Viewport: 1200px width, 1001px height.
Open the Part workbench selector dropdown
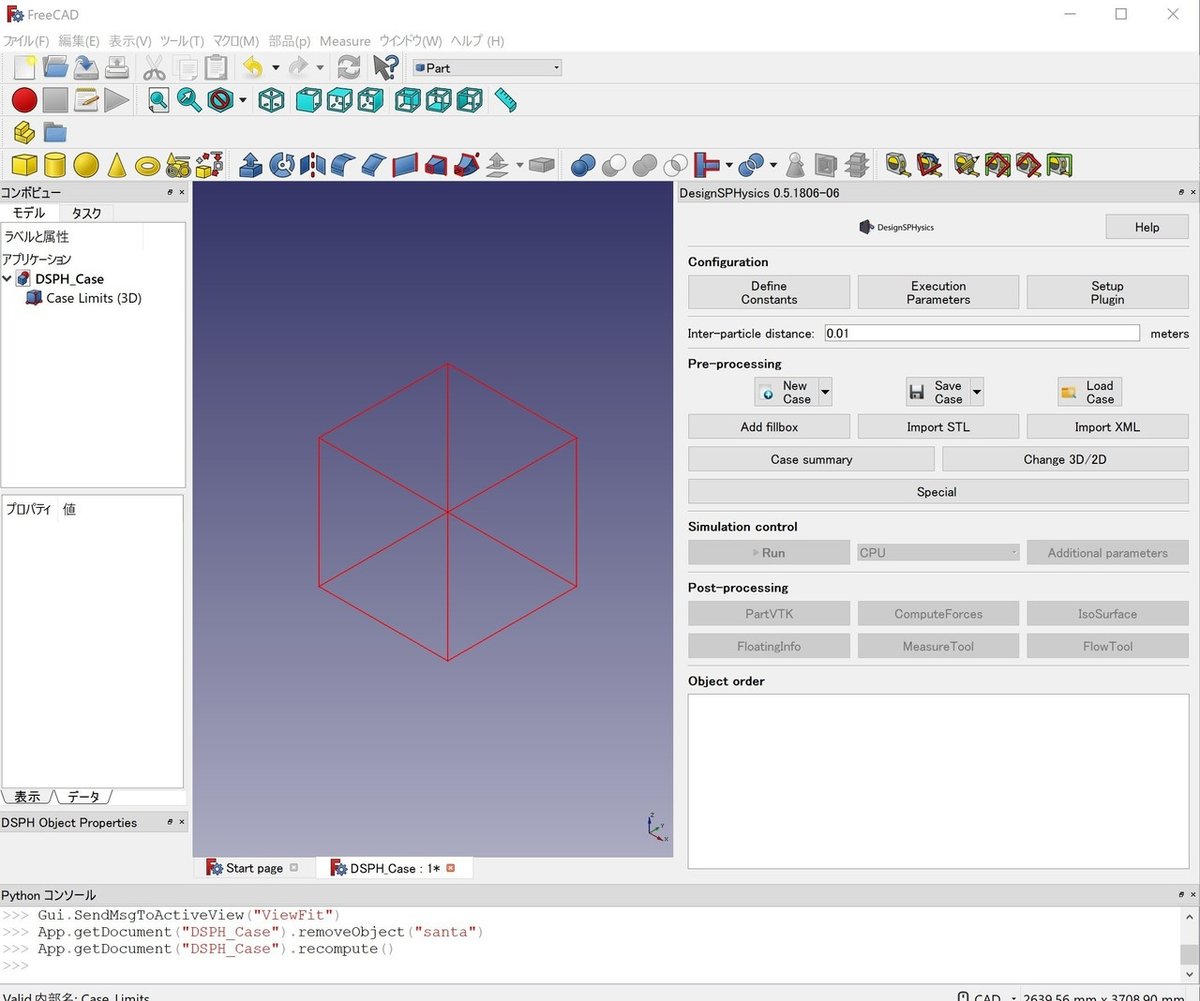tap(487, 68)
